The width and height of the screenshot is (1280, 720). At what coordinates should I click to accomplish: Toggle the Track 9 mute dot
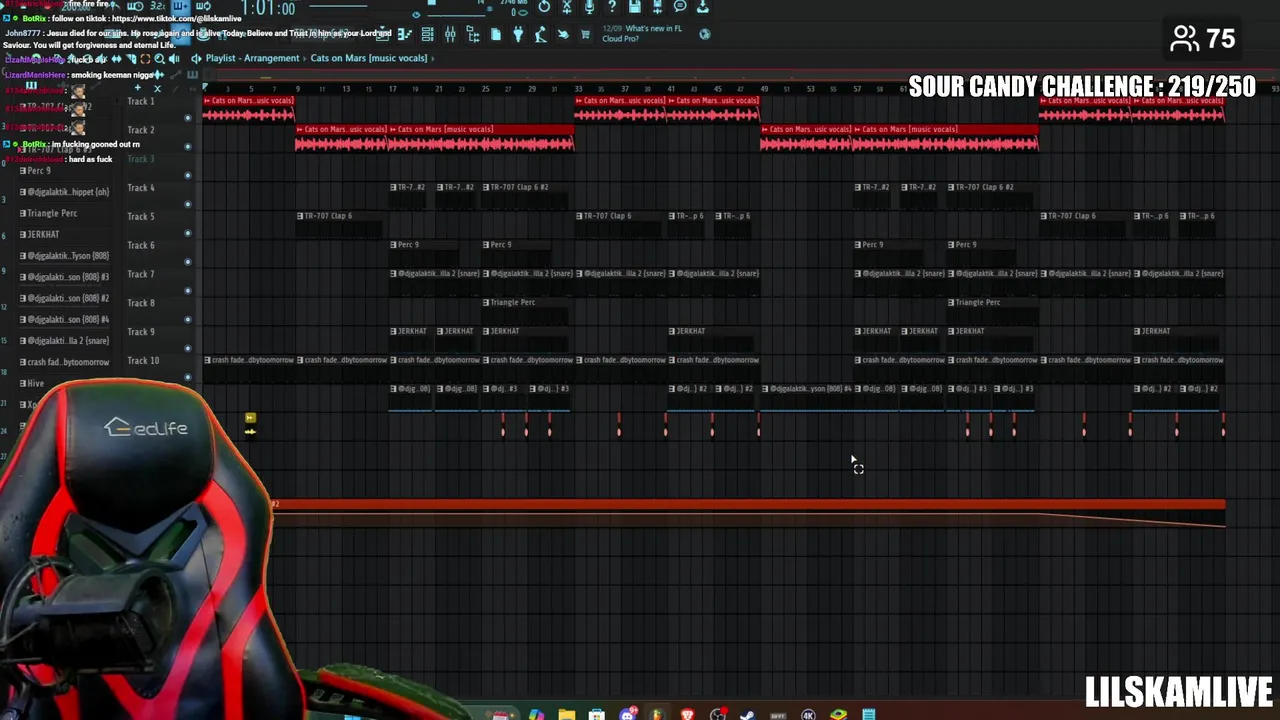(188, 349)
